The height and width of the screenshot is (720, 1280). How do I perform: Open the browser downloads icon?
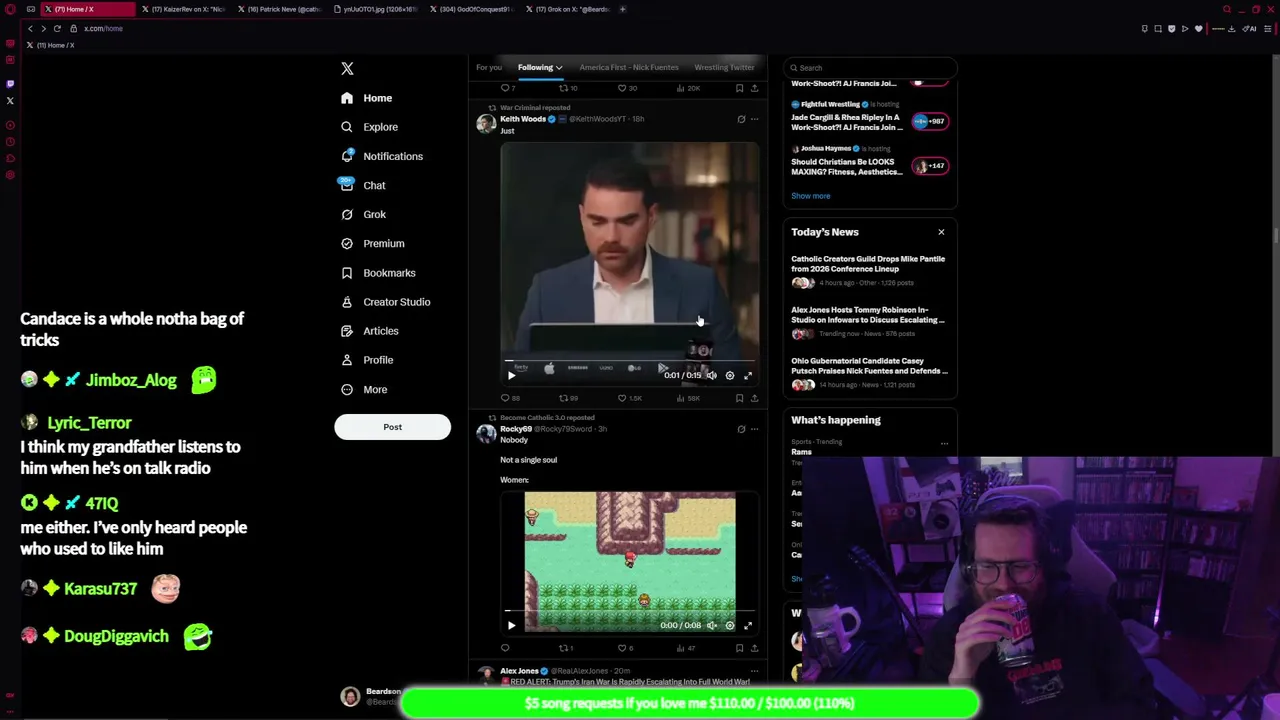pos(1231,28)
